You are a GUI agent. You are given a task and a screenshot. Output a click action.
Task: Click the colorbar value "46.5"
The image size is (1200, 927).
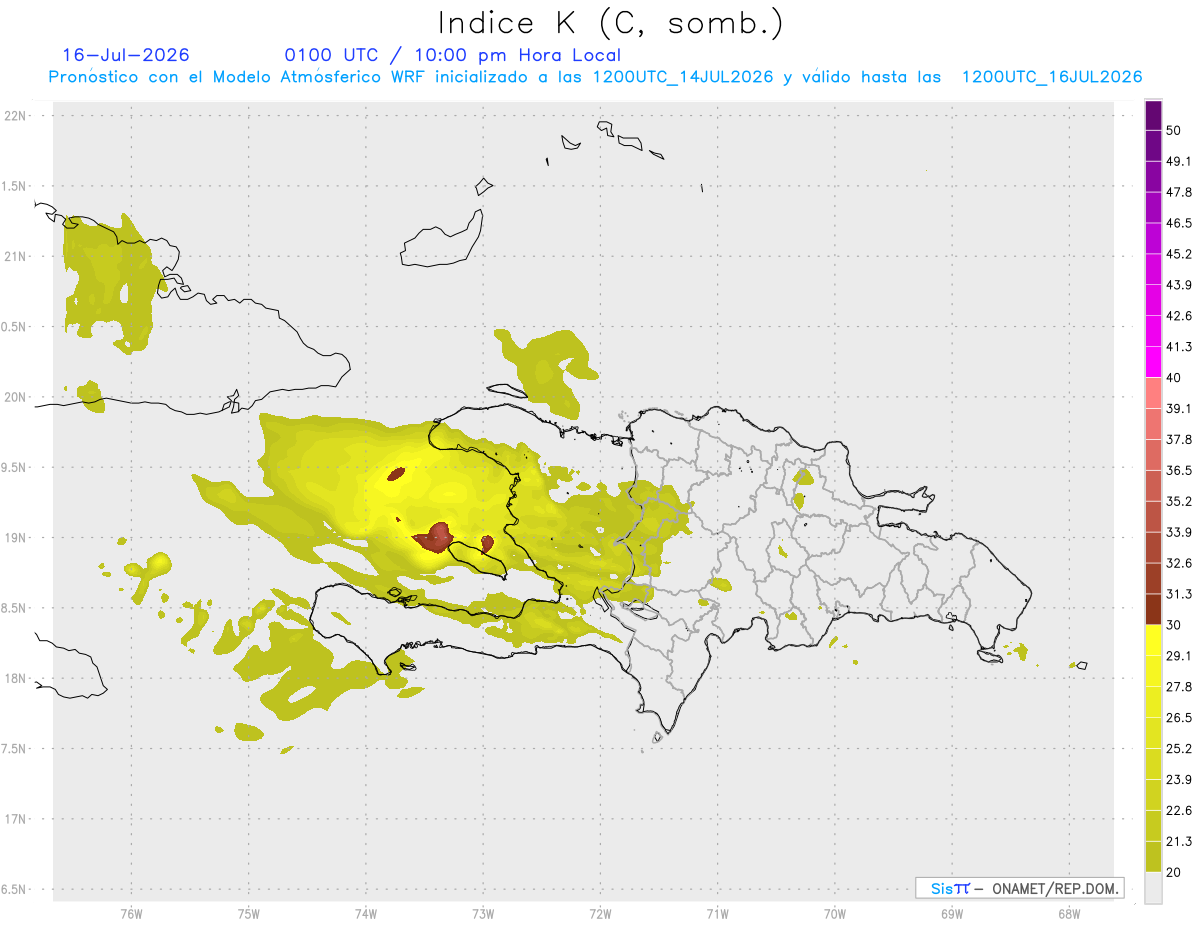click(x=1179, y=223)
